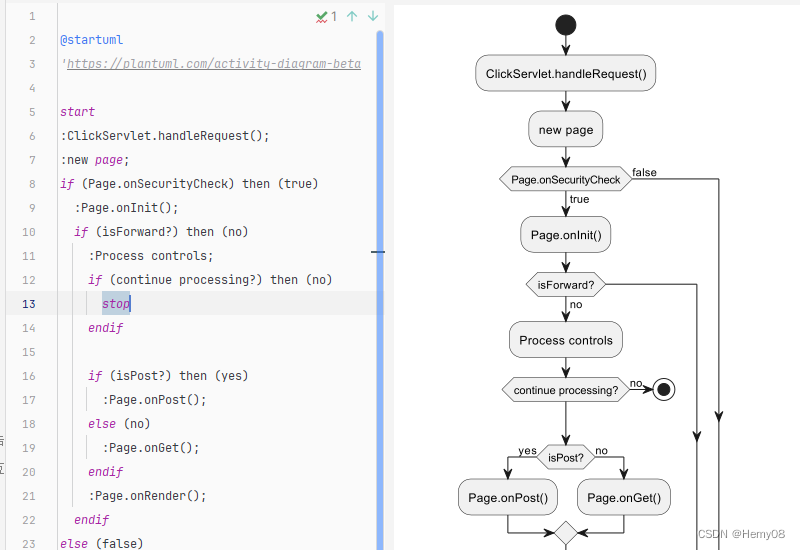Open the plantuml.com activity-diagram-beta link
Screen dimensions: 800x550
point(214,64)
